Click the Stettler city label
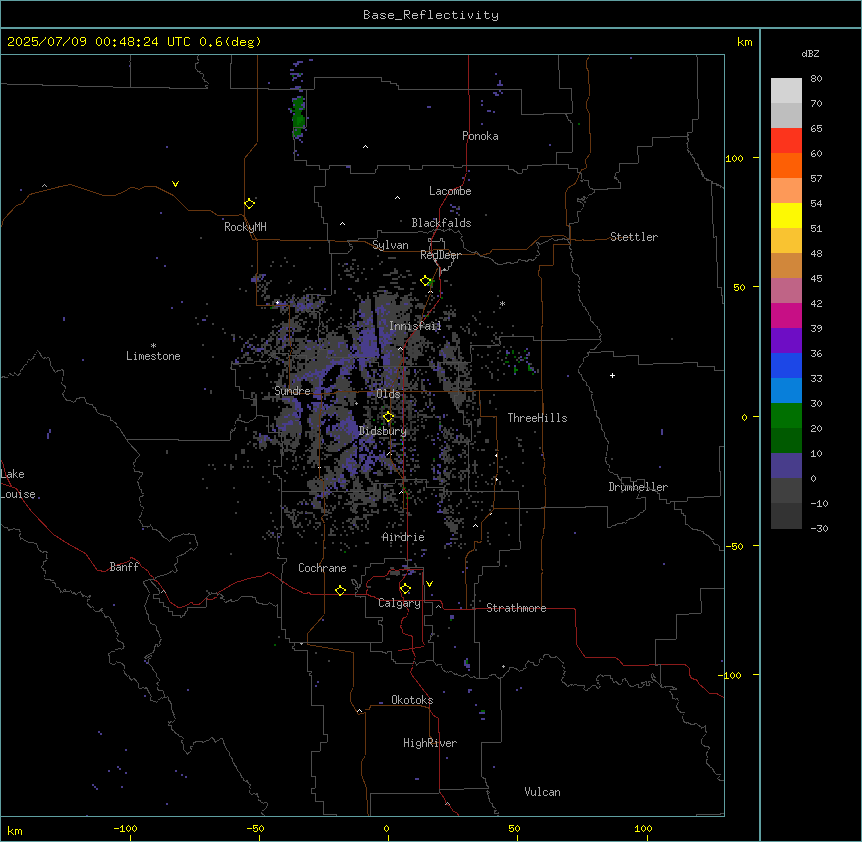This screenshot has height=842, width=862. pyautogui.click(x=634, y=237)
